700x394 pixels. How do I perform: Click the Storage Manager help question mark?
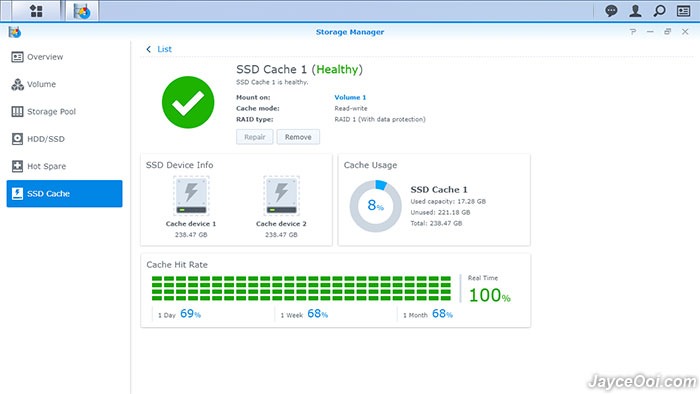tap(633, 32)
